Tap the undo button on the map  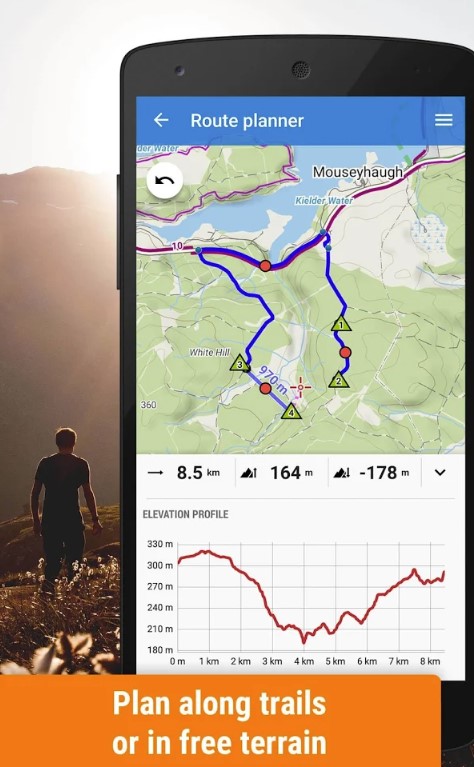click(x=165, y=181)
